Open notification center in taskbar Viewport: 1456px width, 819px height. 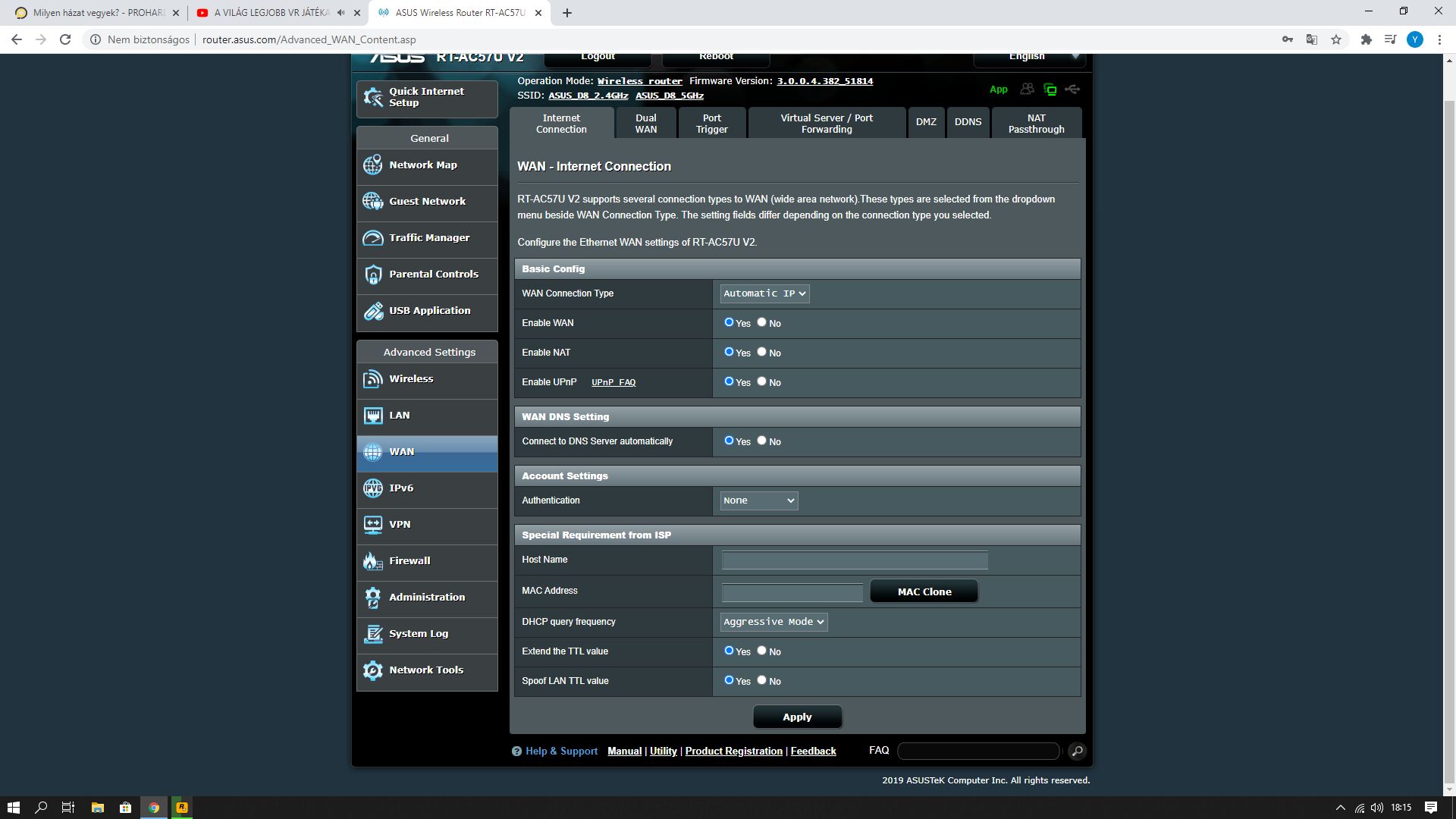tap(1431, 808)
